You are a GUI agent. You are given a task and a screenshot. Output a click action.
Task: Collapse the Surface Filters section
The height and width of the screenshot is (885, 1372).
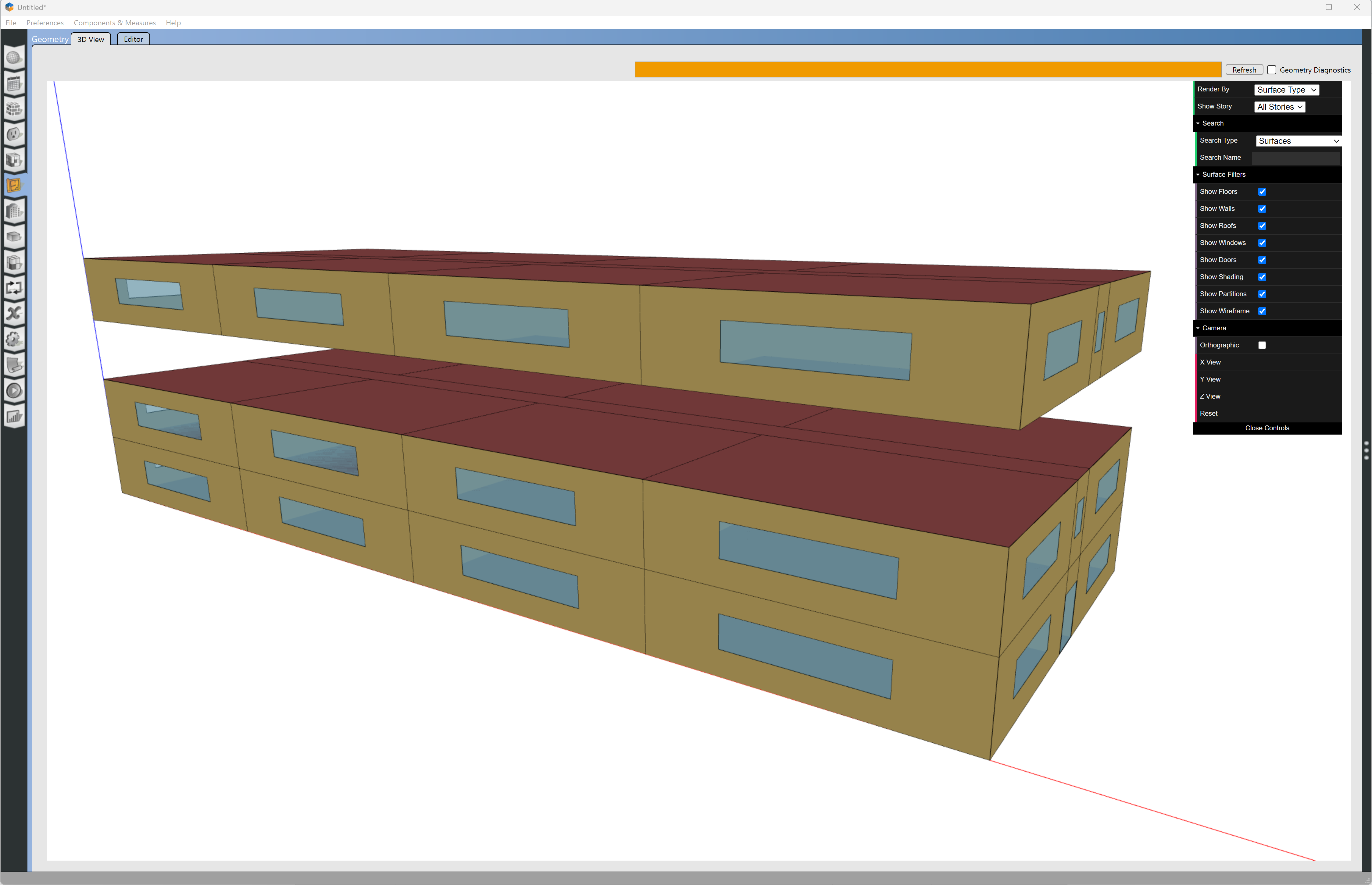tap(1223, 175)
